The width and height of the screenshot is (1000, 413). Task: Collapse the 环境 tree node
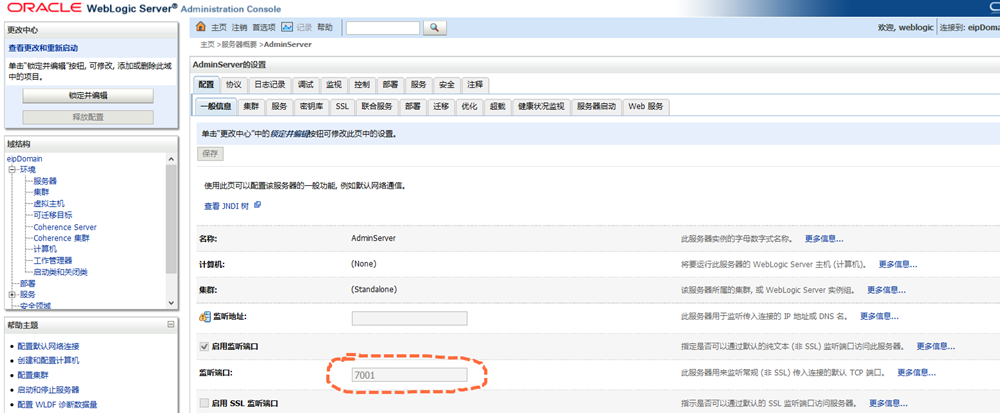pyautogui.click(x=11, y=170)
